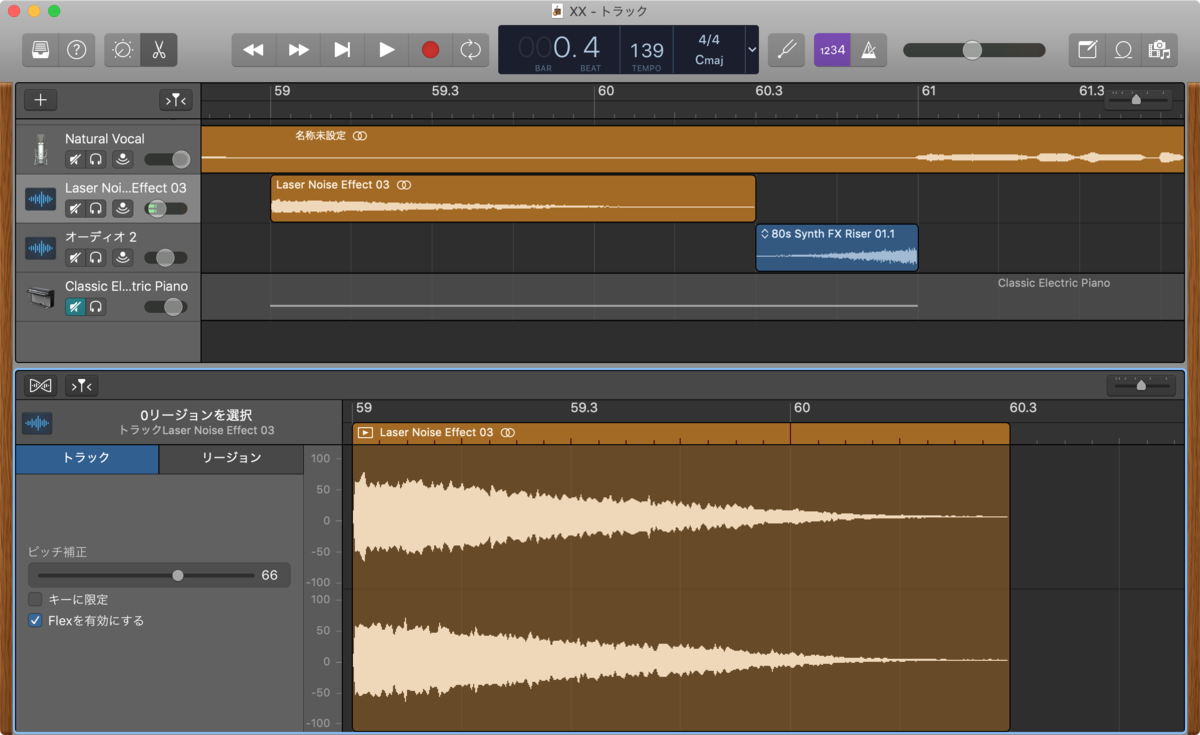1200x735 pixels.
Task: Select Classic Electric Piano track icon
Action: point(40,297)
